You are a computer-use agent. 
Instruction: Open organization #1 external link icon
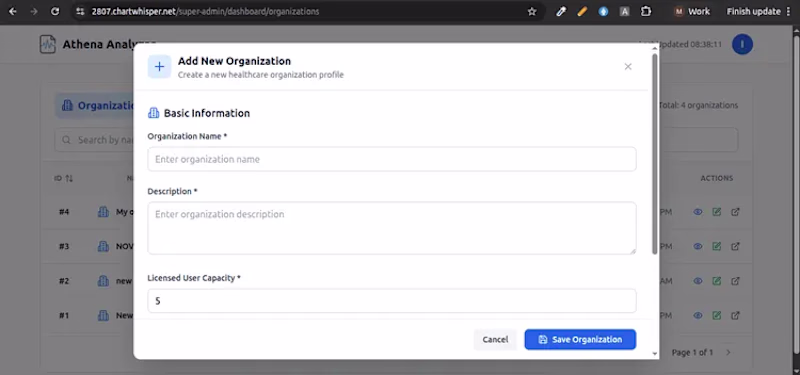pyautogui.click(x=735, y=315)
